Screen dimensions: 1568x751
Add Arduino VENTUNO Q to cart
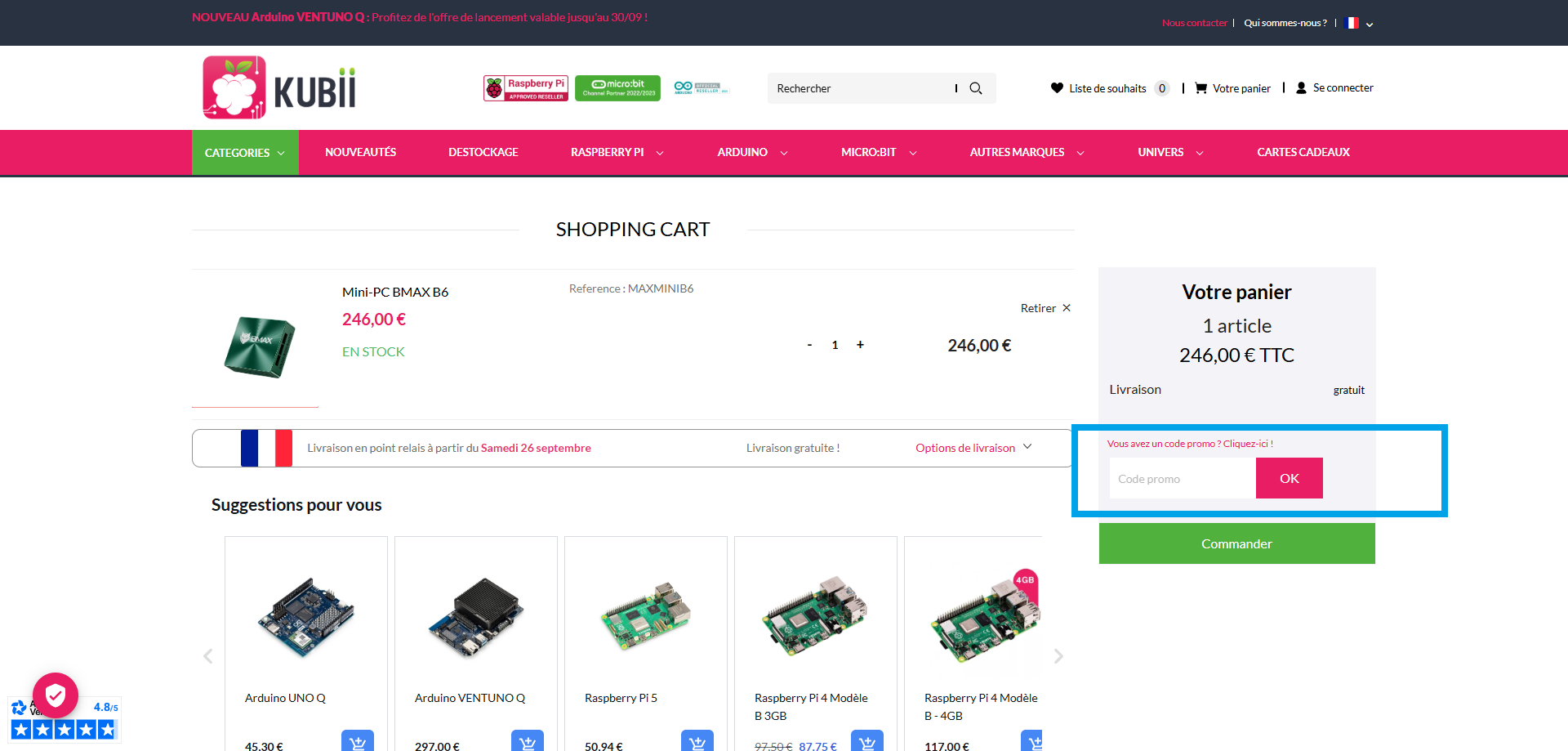528,742
